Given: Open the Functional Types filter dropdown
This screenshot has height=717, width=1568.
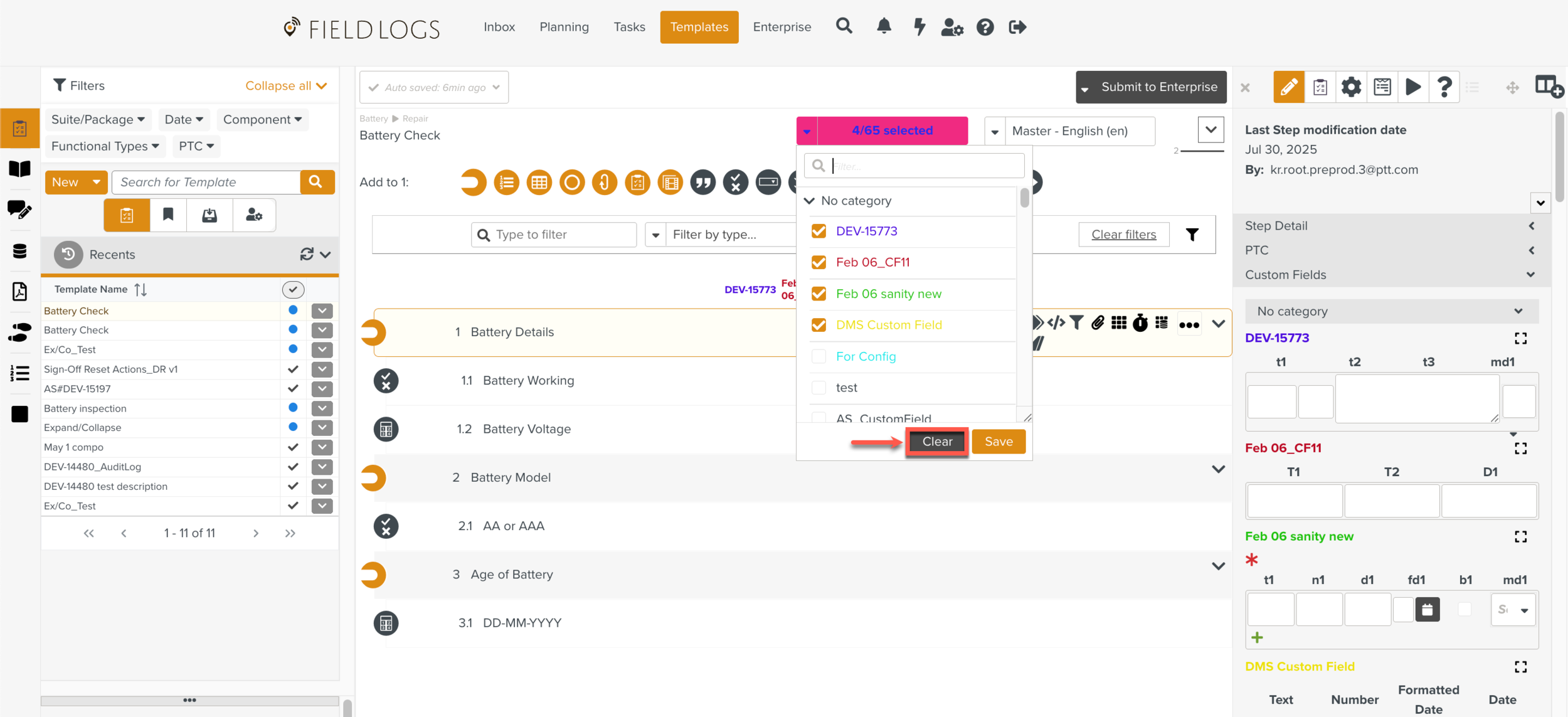Looking at the screenshot, I should point(105,146).
